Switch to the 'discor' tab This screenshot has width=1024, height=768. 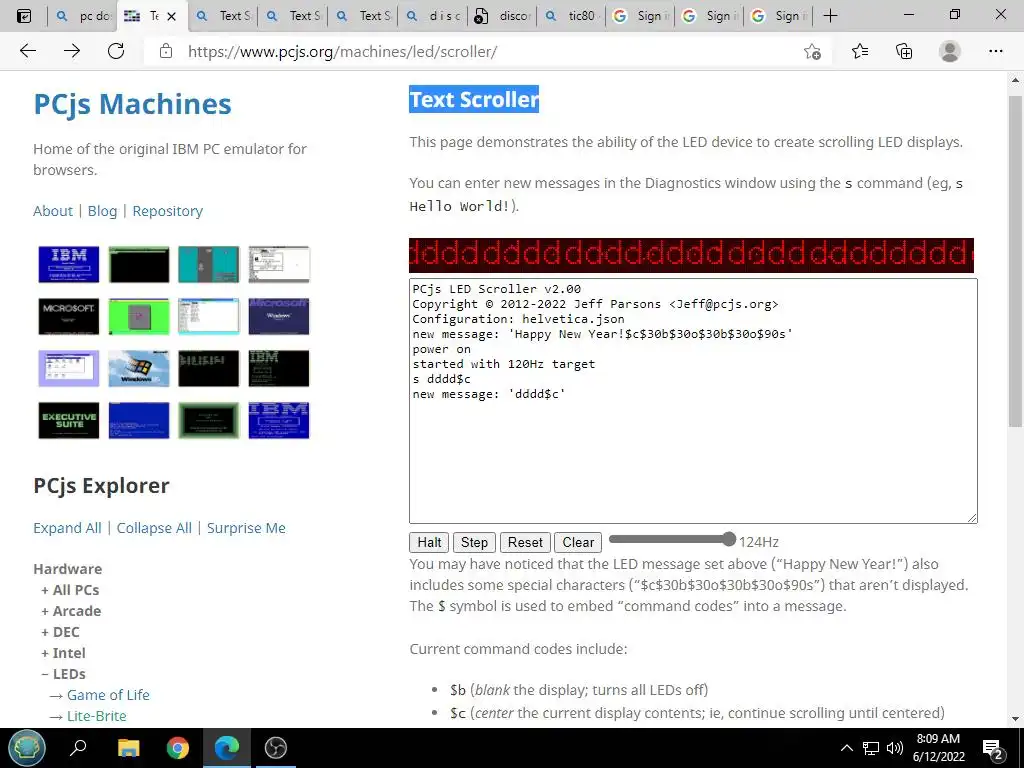click(x=503, y=16)
